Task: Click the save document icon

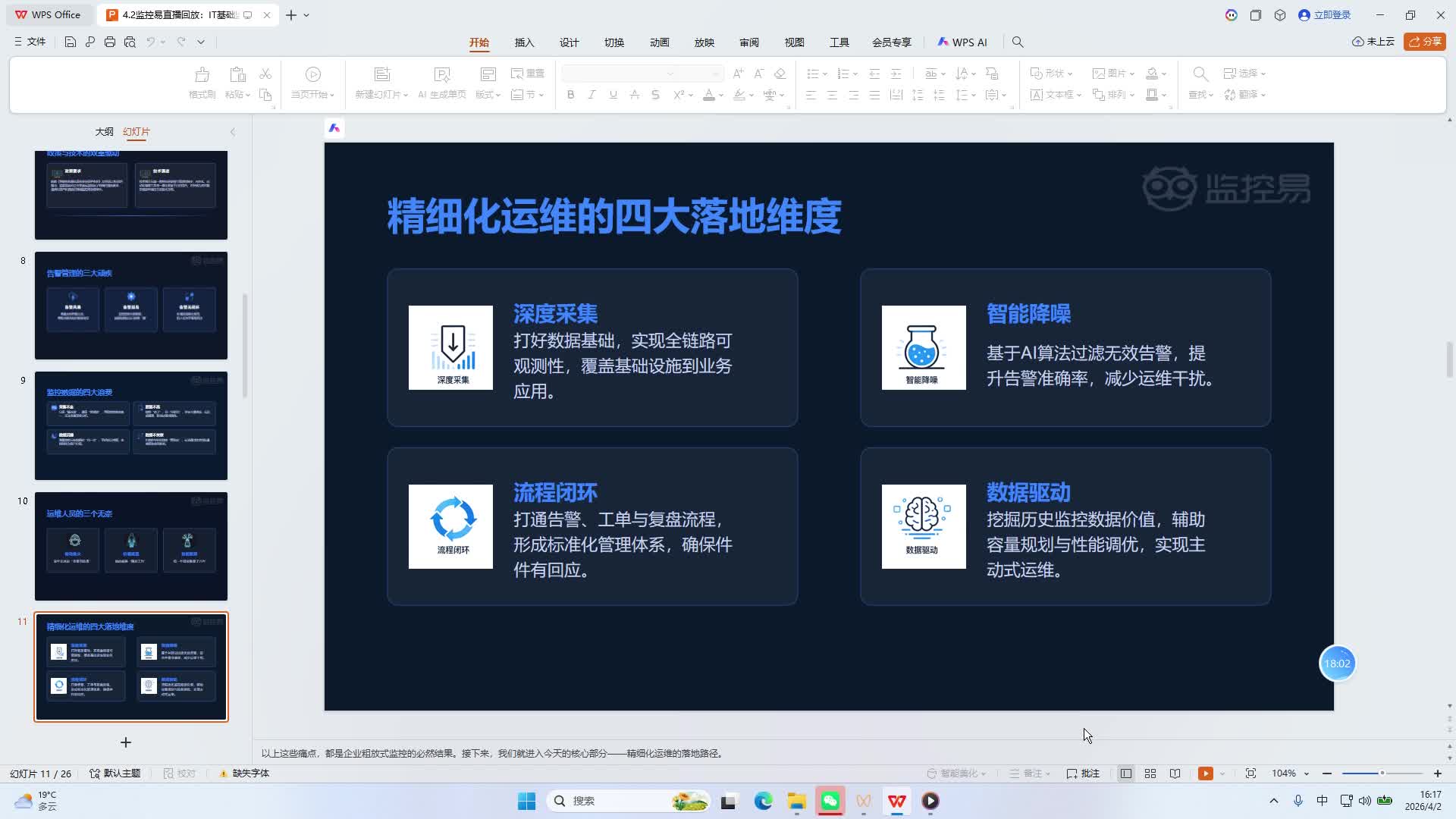Action: [70, 42]
